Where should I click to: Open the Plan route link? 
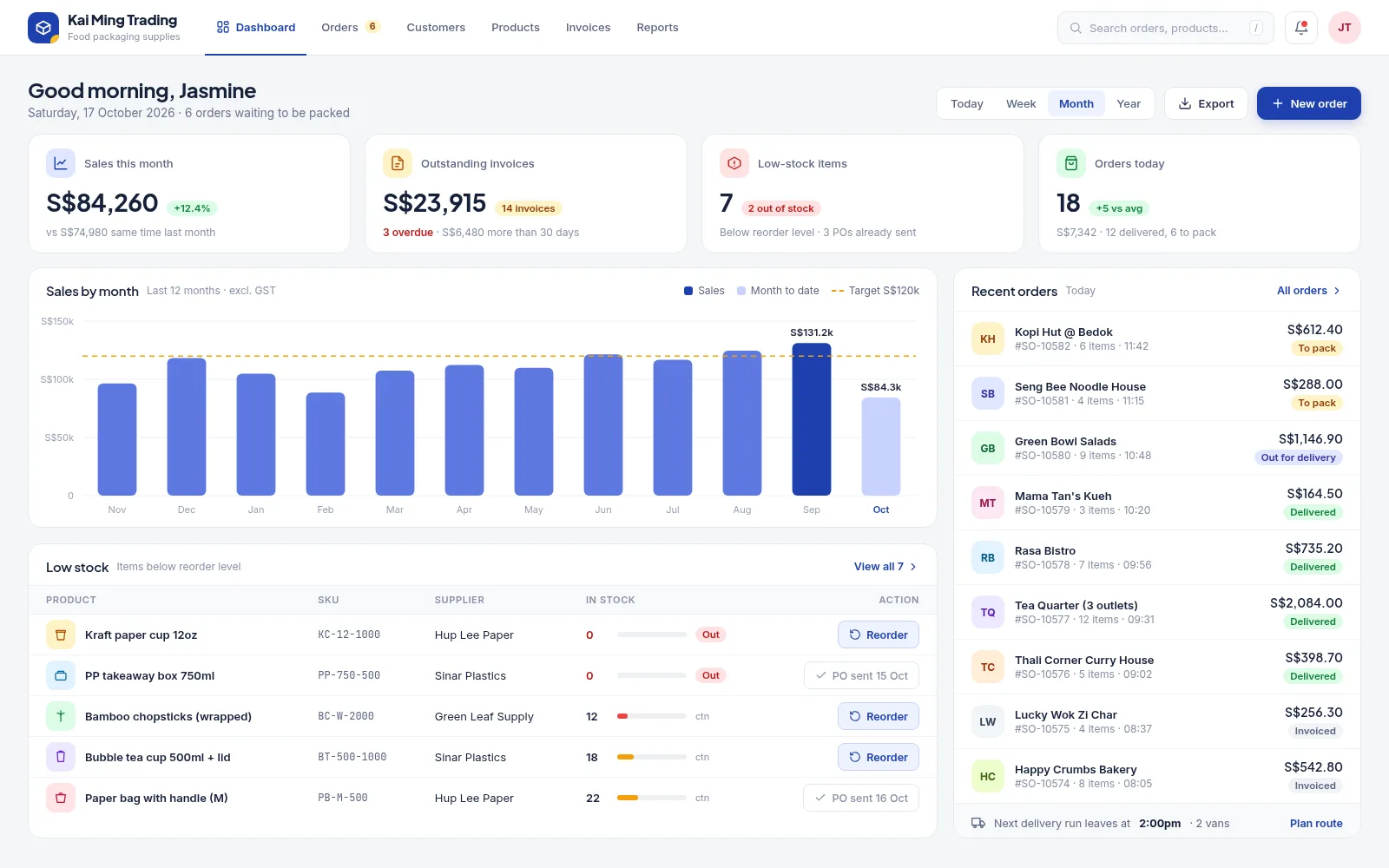click(1316, 823)
